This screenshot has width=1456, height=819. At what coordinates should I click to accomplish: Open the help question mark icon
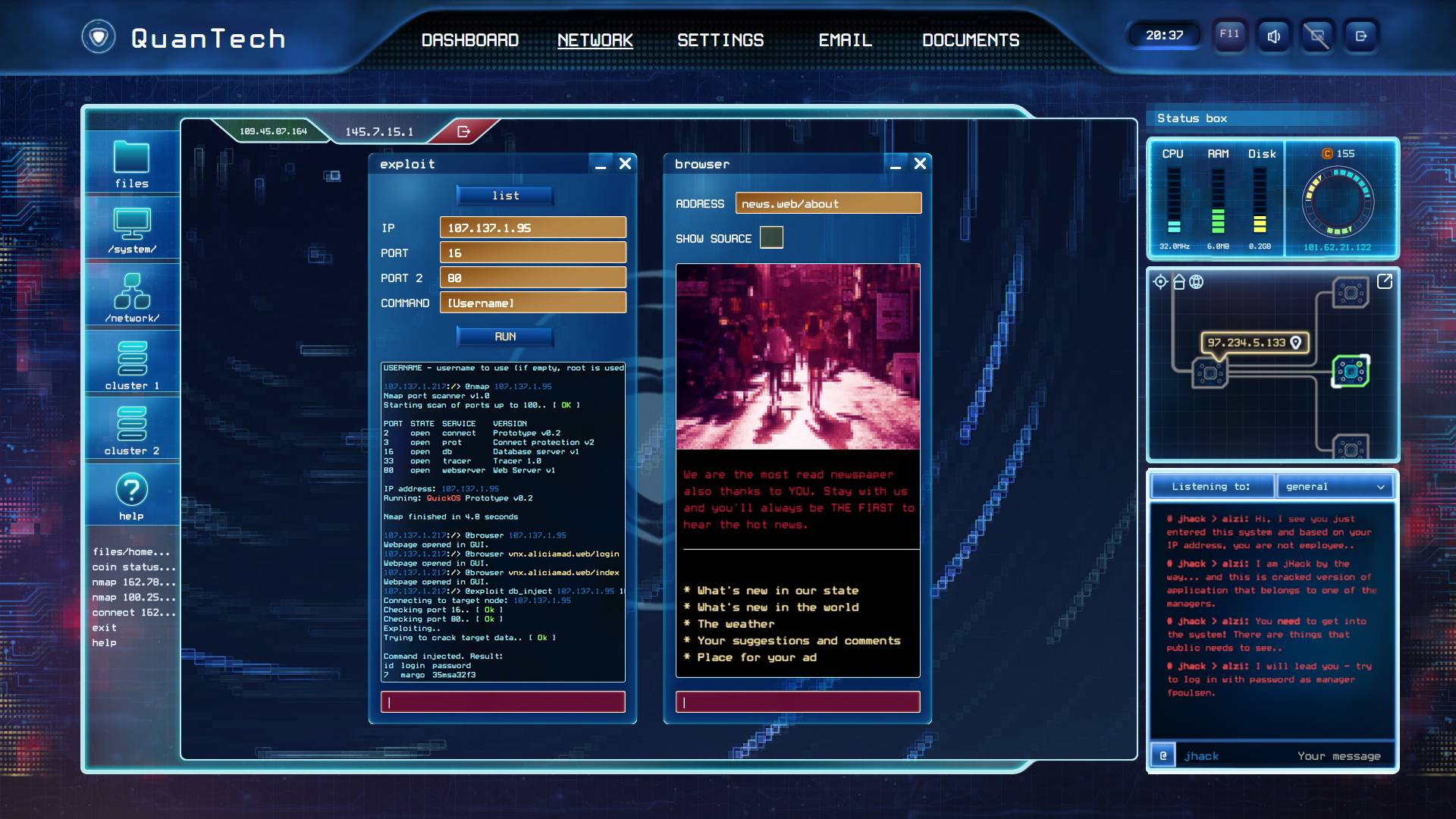(x=131, y=491)
